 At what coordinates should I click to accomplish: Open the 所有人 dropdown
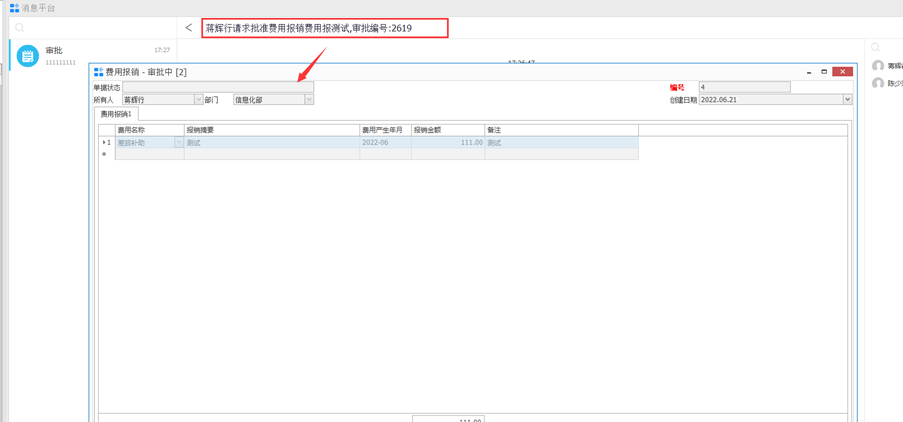198,100
